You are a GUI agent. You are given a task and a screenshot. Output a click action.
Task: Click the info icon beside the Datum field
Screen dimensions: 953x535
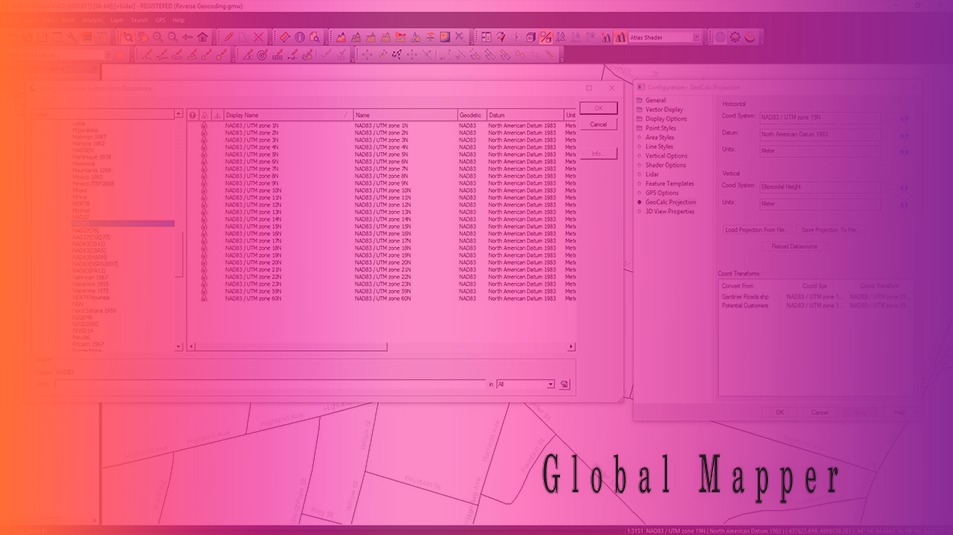(904, 135)
